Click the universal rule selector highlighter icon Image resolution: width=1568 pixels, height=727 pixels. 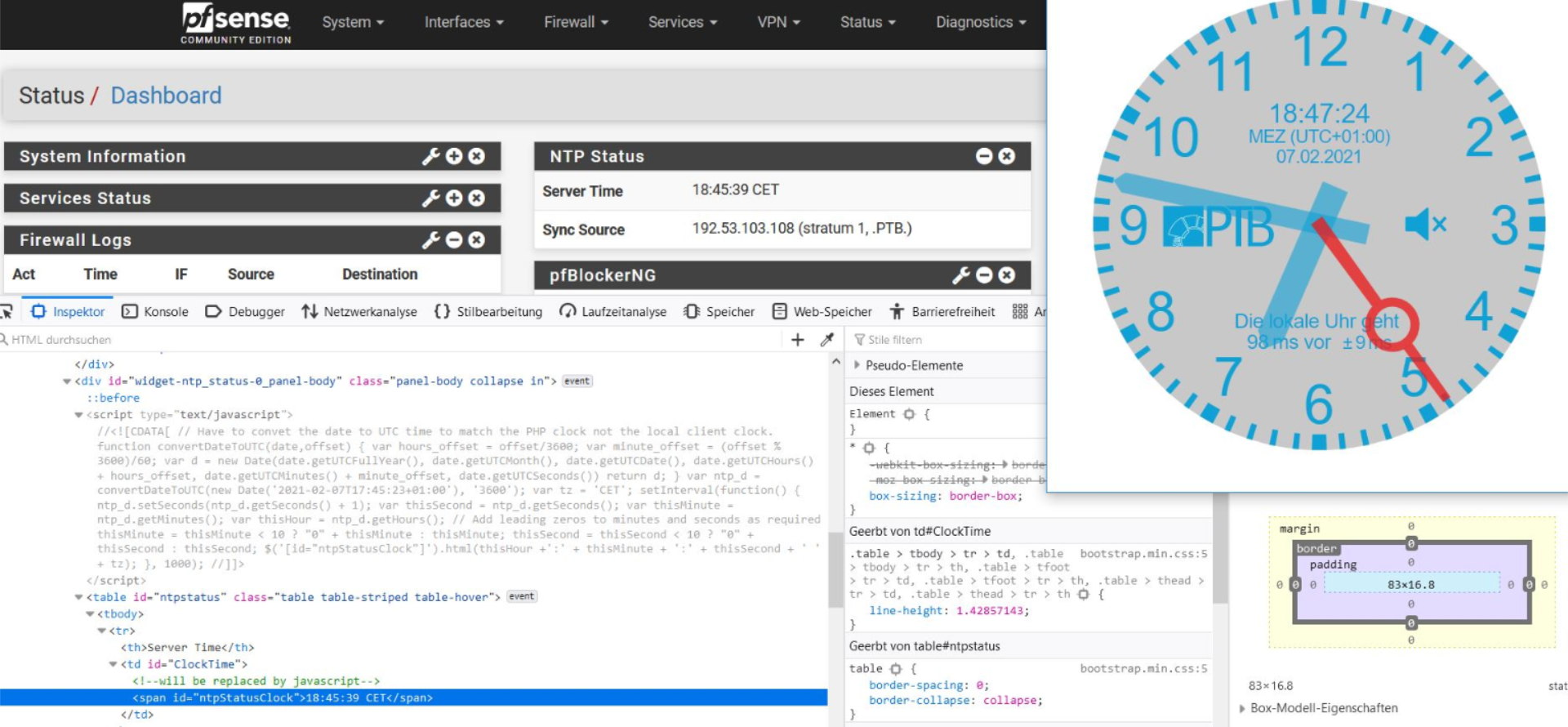[869, 448]
